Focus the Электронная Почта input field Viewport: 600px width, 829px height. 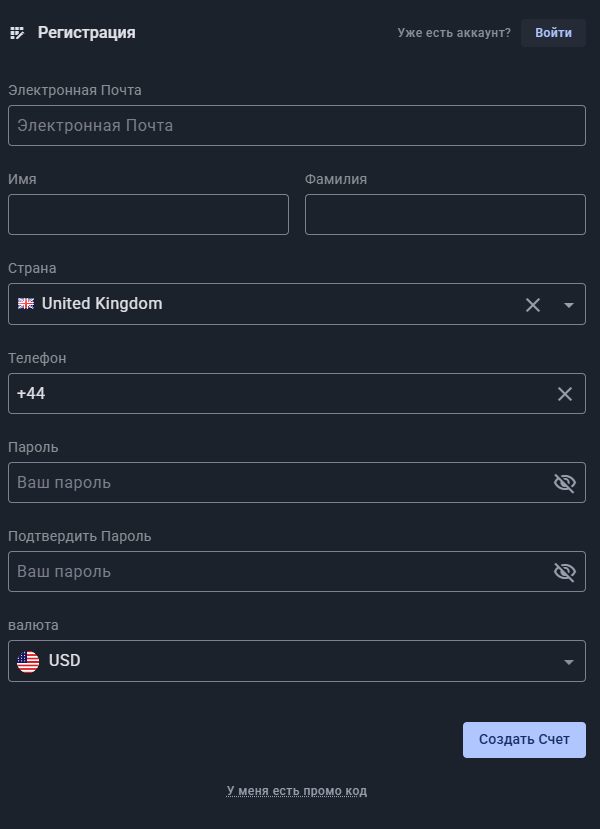pyautogui.click(x=297, y=126)
